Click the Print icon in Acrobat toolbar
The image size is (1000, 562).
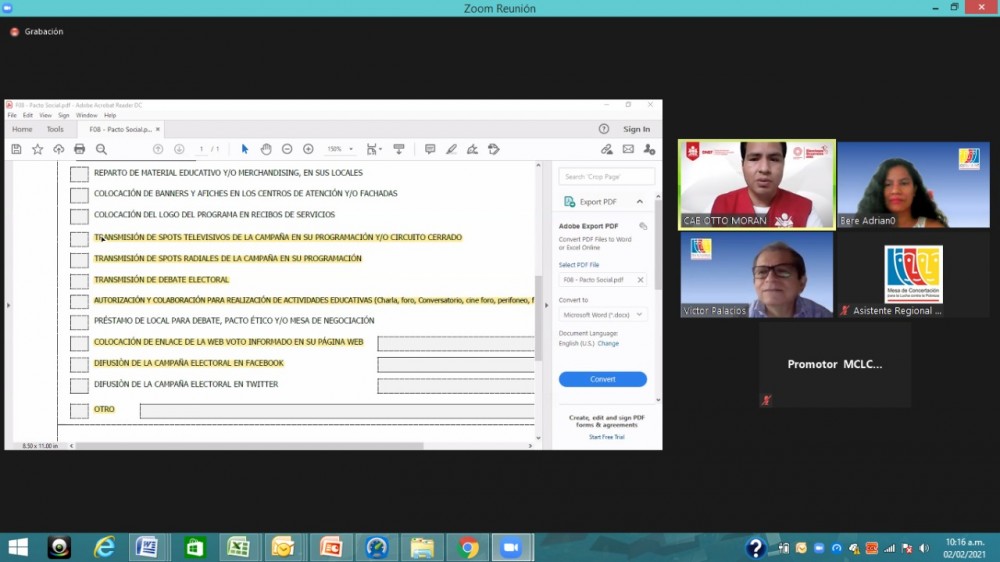click(x=80, y=149)
